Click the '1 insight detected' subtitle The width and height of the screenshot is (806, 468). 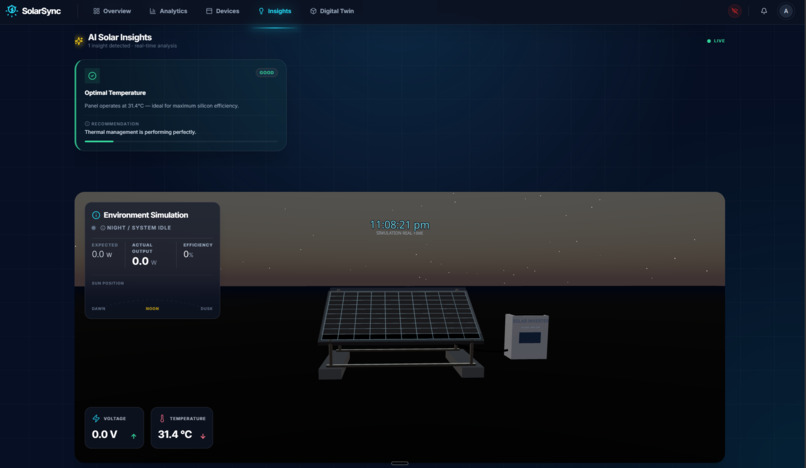tap(132, 46)
